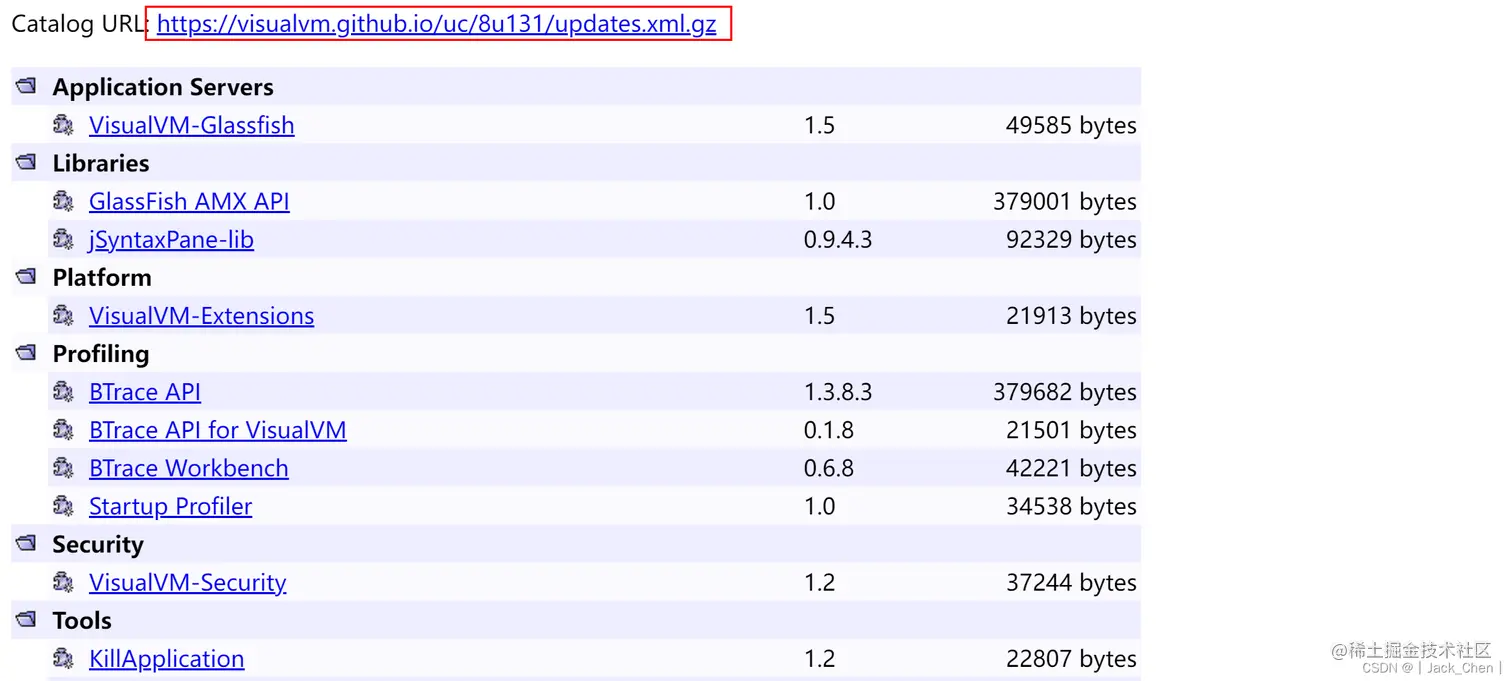
Task: Open the Startup Profiler link
Action: tap(170, 506)
